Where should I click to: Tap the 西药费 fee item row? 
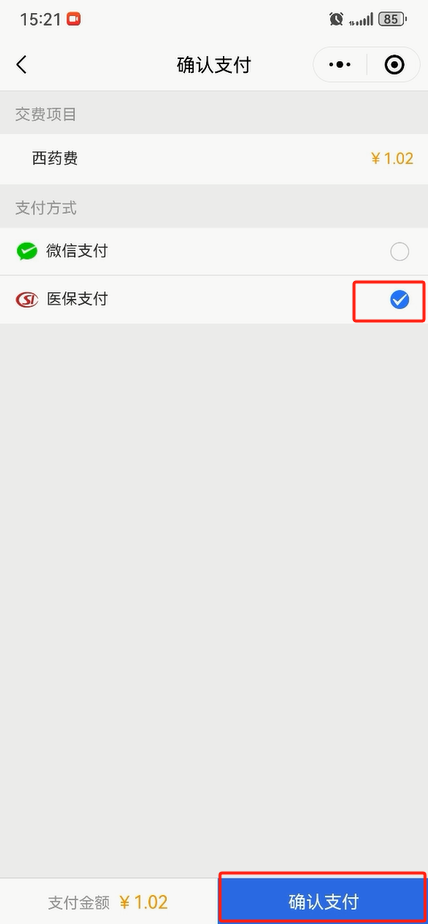[214, 159]
